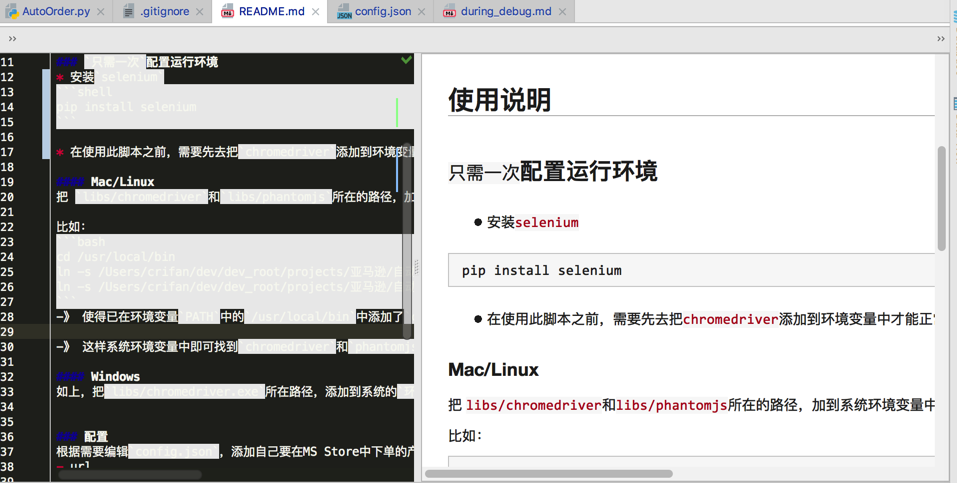957x483 pixels.
Task: Click the 'libs/chromedriver.exe' text on line 33
Action: click(x=184, y=391)
